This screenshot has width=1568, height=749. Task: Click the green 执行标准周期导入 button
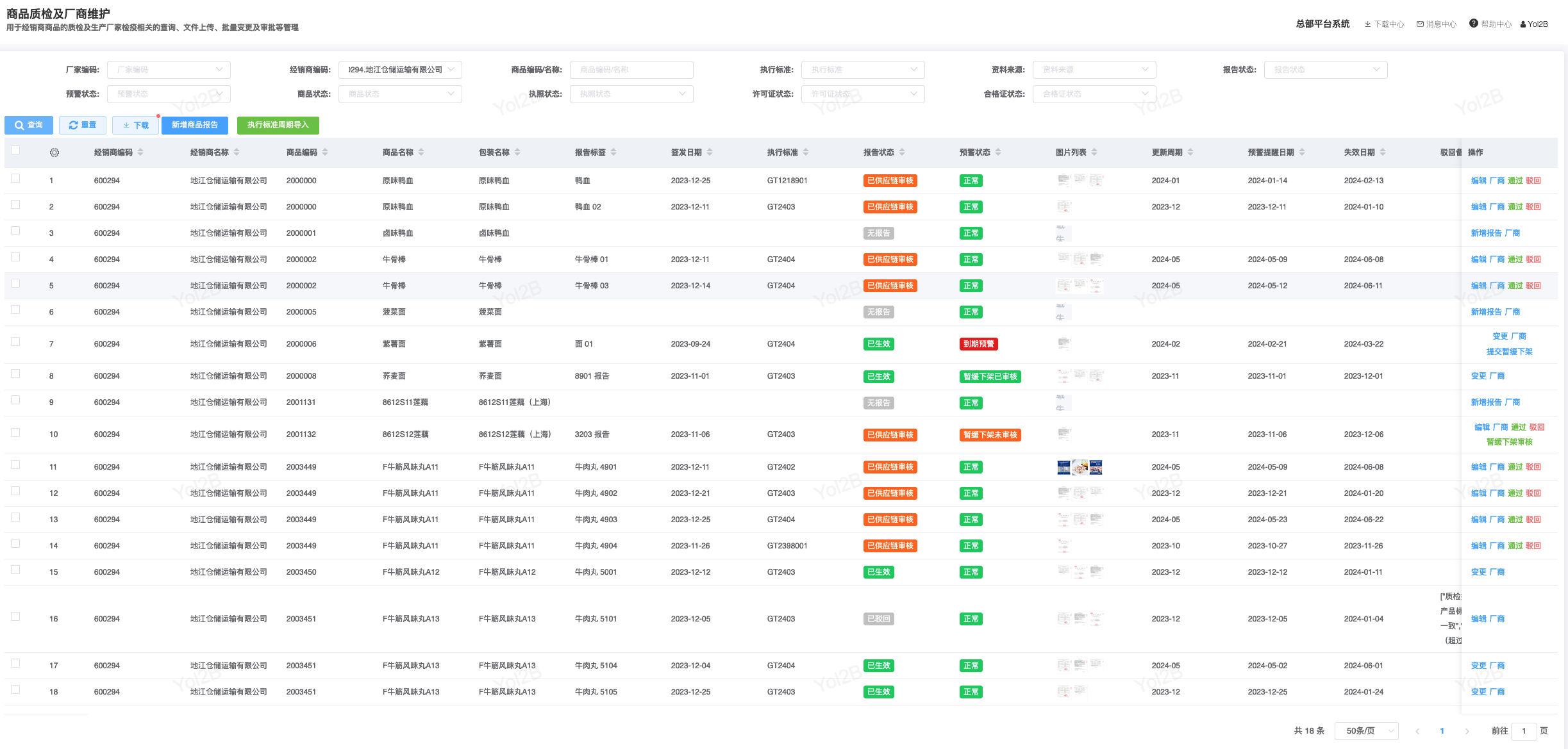point(278,125)
